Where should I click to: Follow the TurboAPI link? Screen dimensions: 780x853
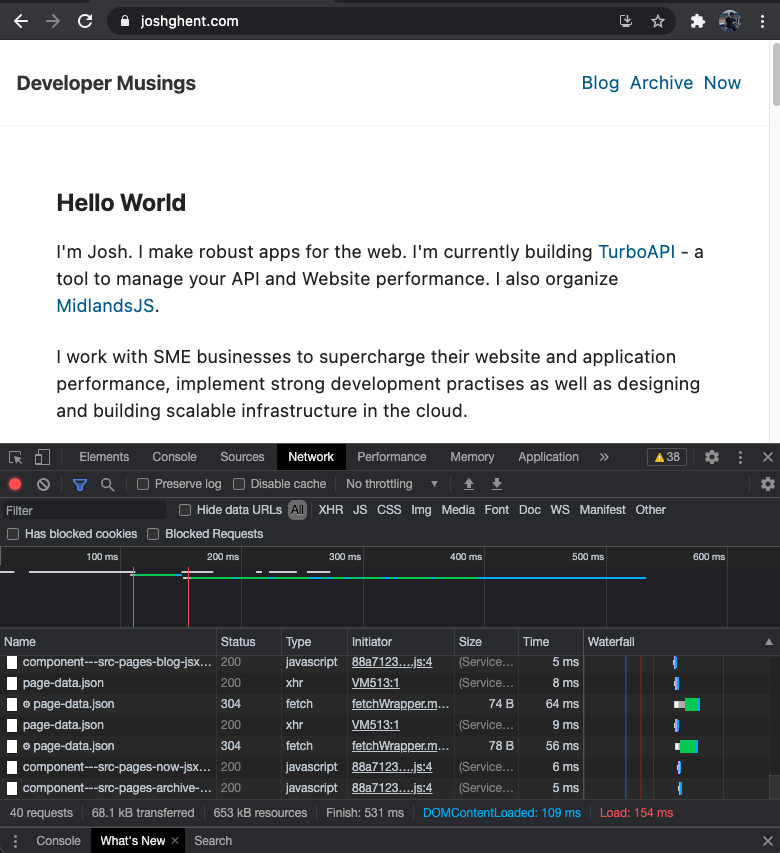[637, 252]
